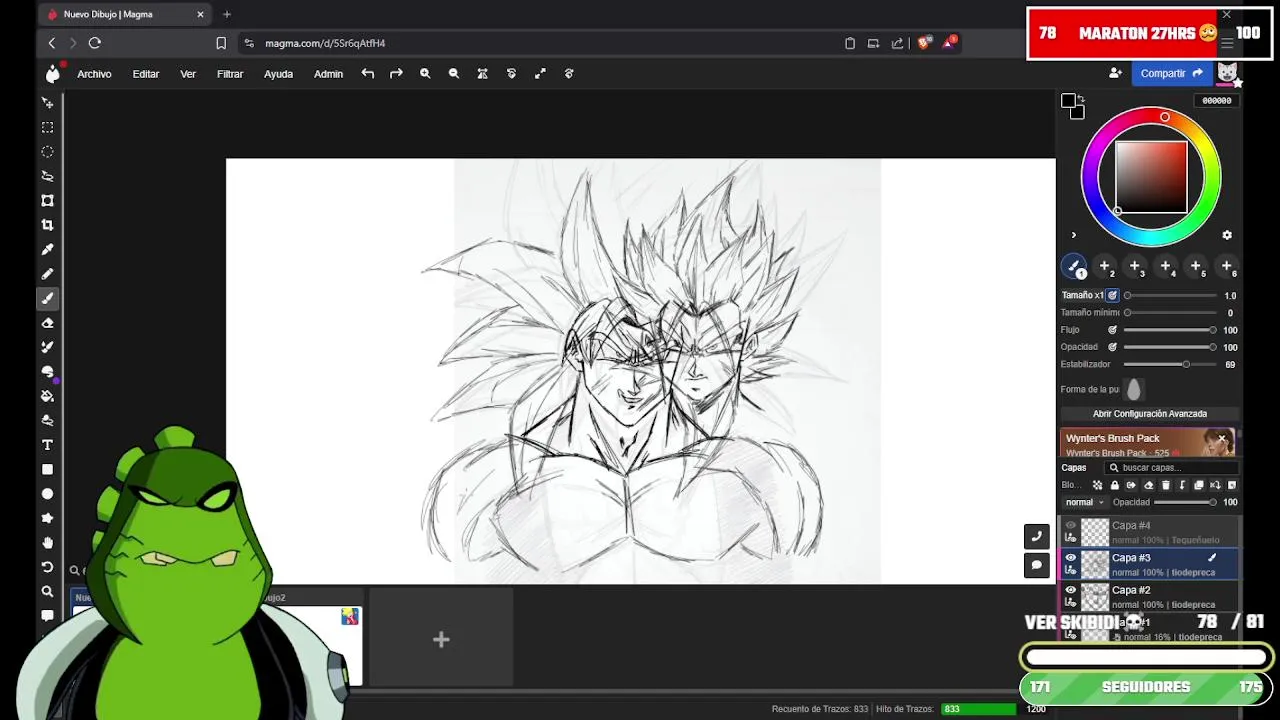1280x720 pixels.
Task: Open voice call panel button
Action: click(1036, 536)
